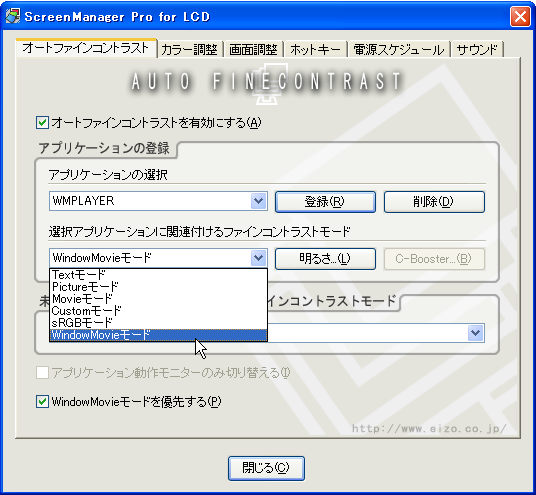
Task: Open the 明るさ...(L) settings
Action: 325,258
